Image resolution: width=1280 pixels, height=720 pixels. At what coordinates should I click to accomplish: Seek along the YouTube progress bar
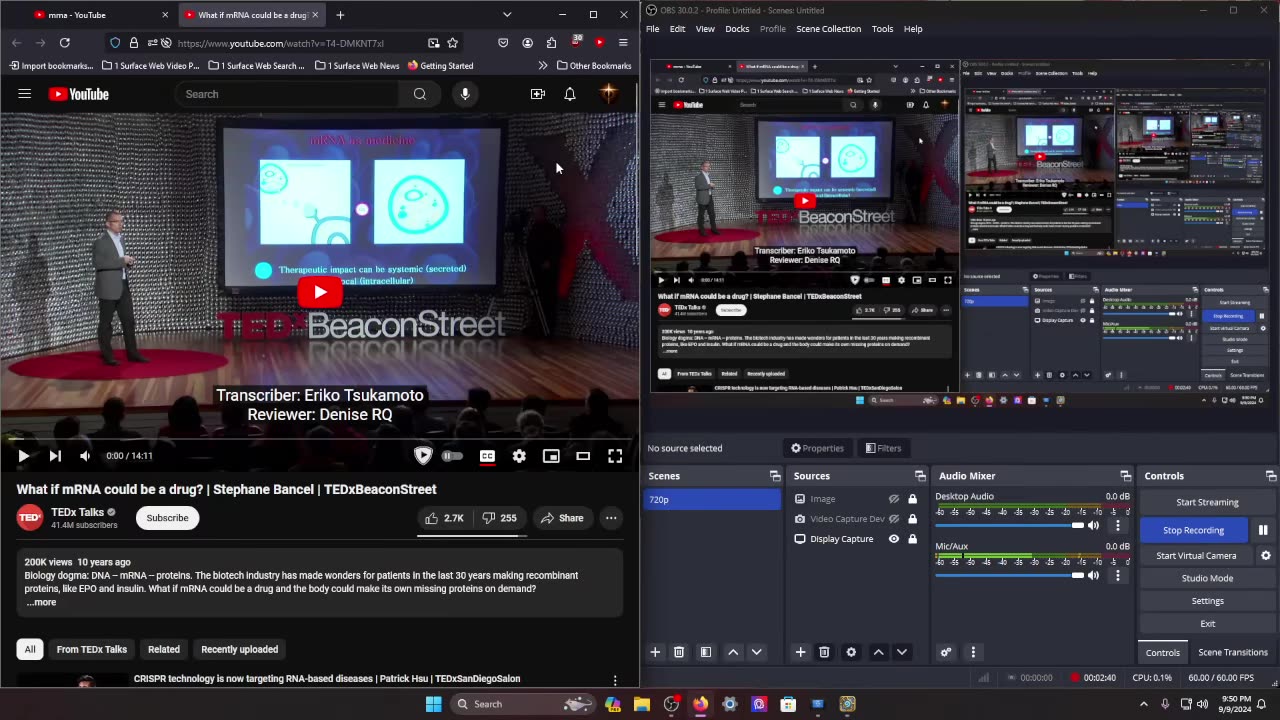[320, 438]
